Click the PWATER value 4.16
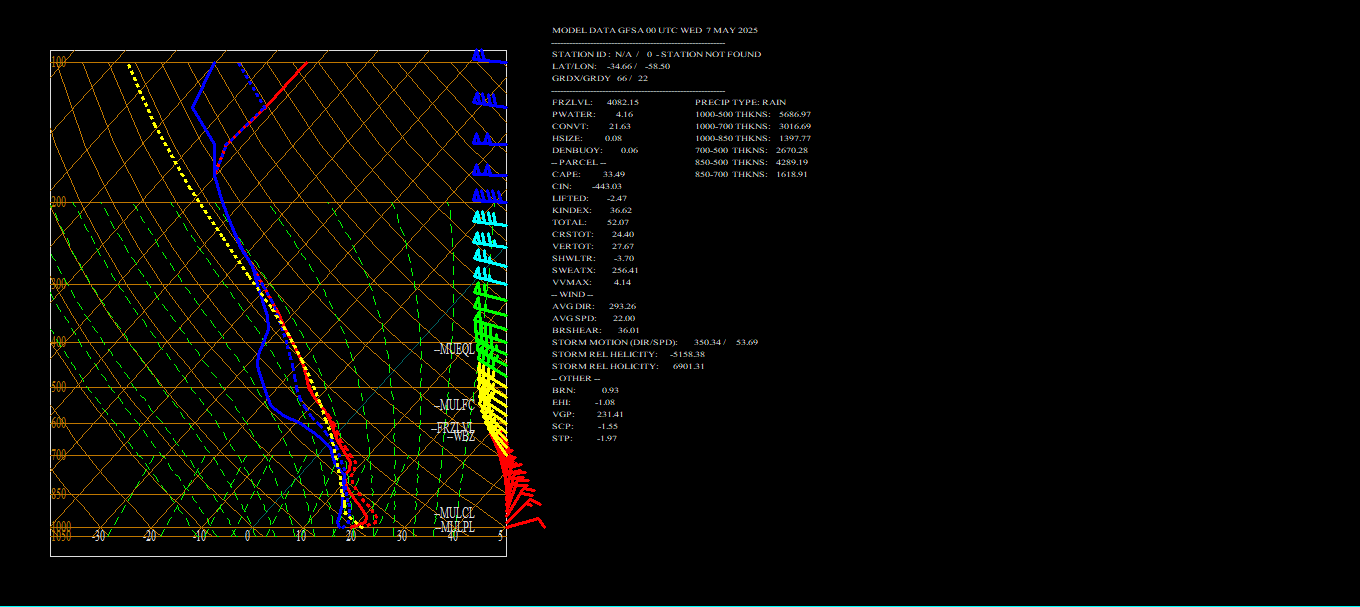The height and width of the screenshot is (607, 1360). point(624,114)
